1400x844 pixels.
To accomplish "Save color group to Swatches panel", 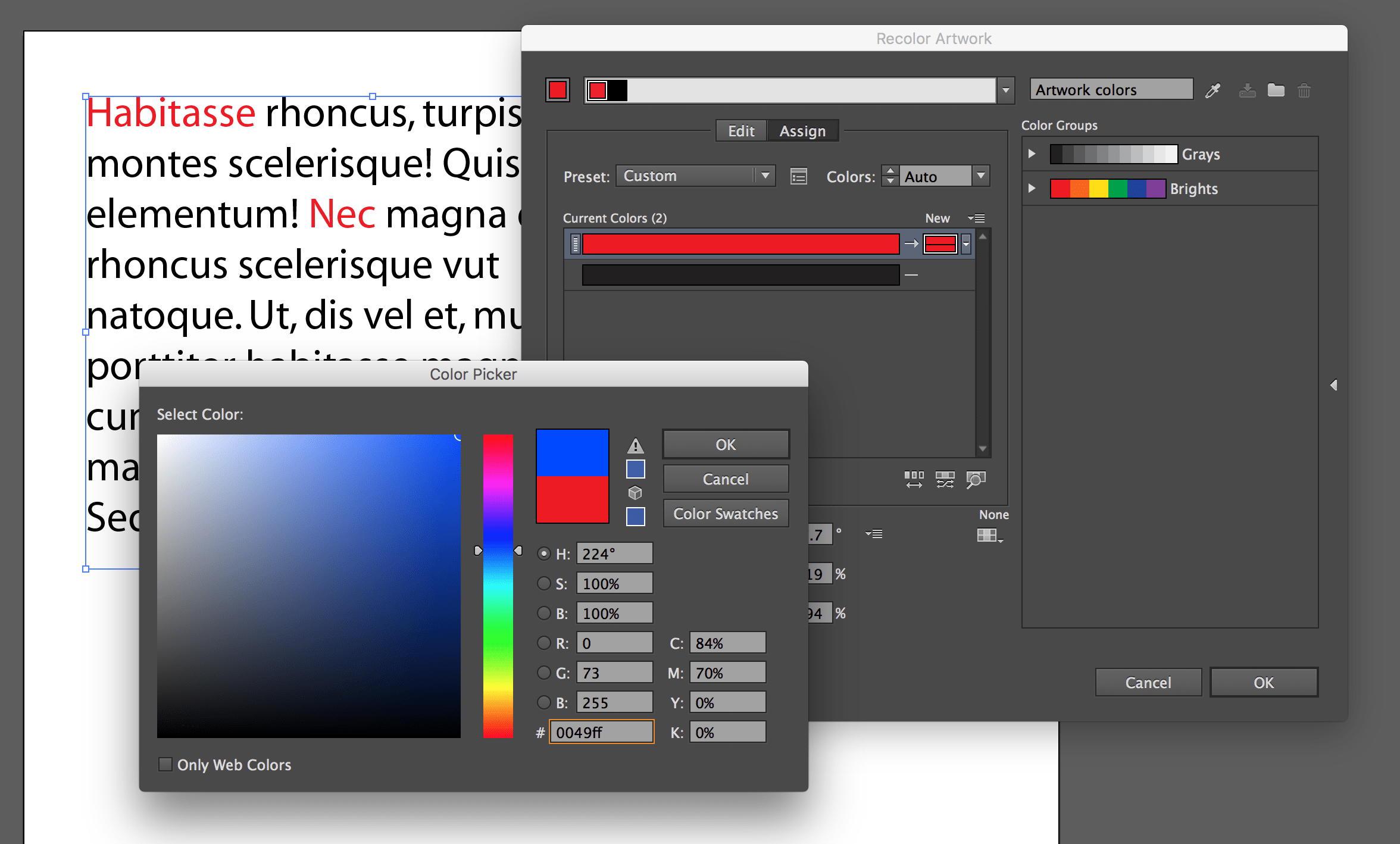I will click(x=1247, y=89).
